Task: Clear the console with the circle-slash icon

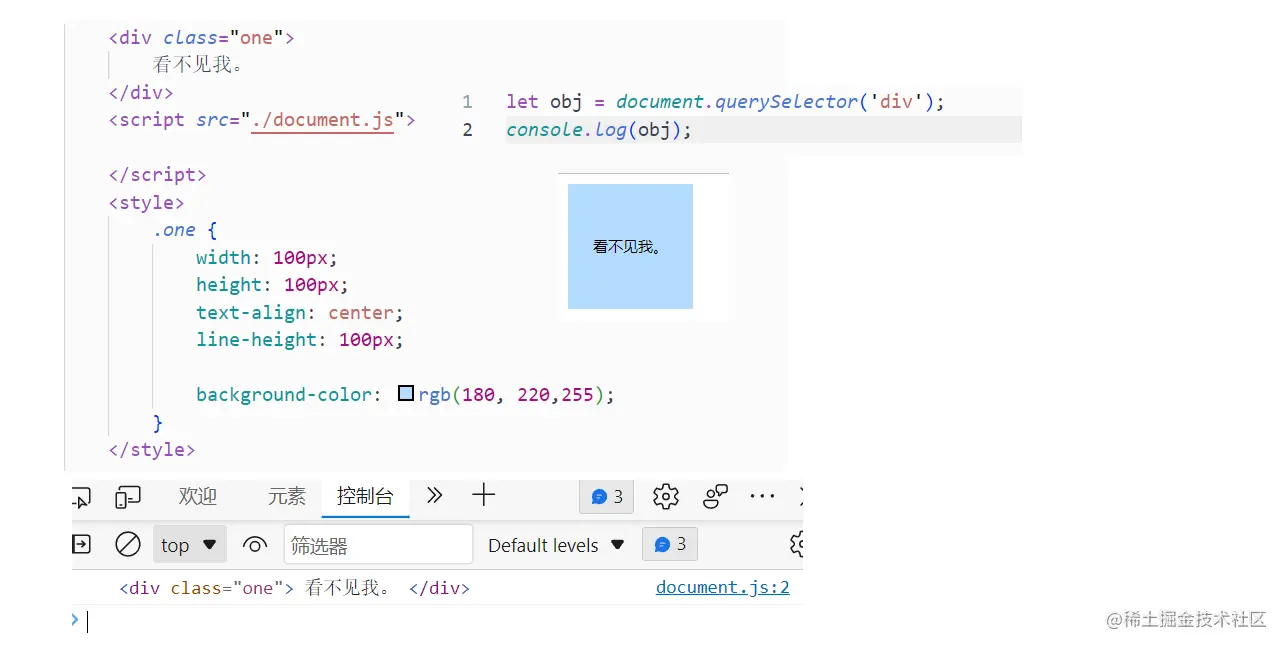Action: (128, 544)
